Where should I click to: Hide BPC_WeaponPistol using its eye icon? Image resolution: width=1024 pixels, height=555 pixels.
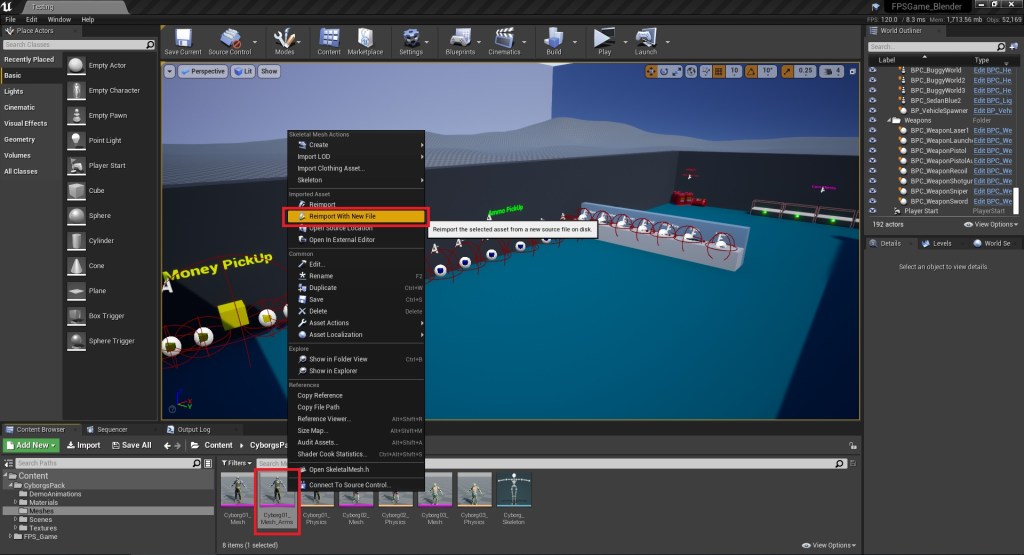pyautogui.click(x=872, y=150)
